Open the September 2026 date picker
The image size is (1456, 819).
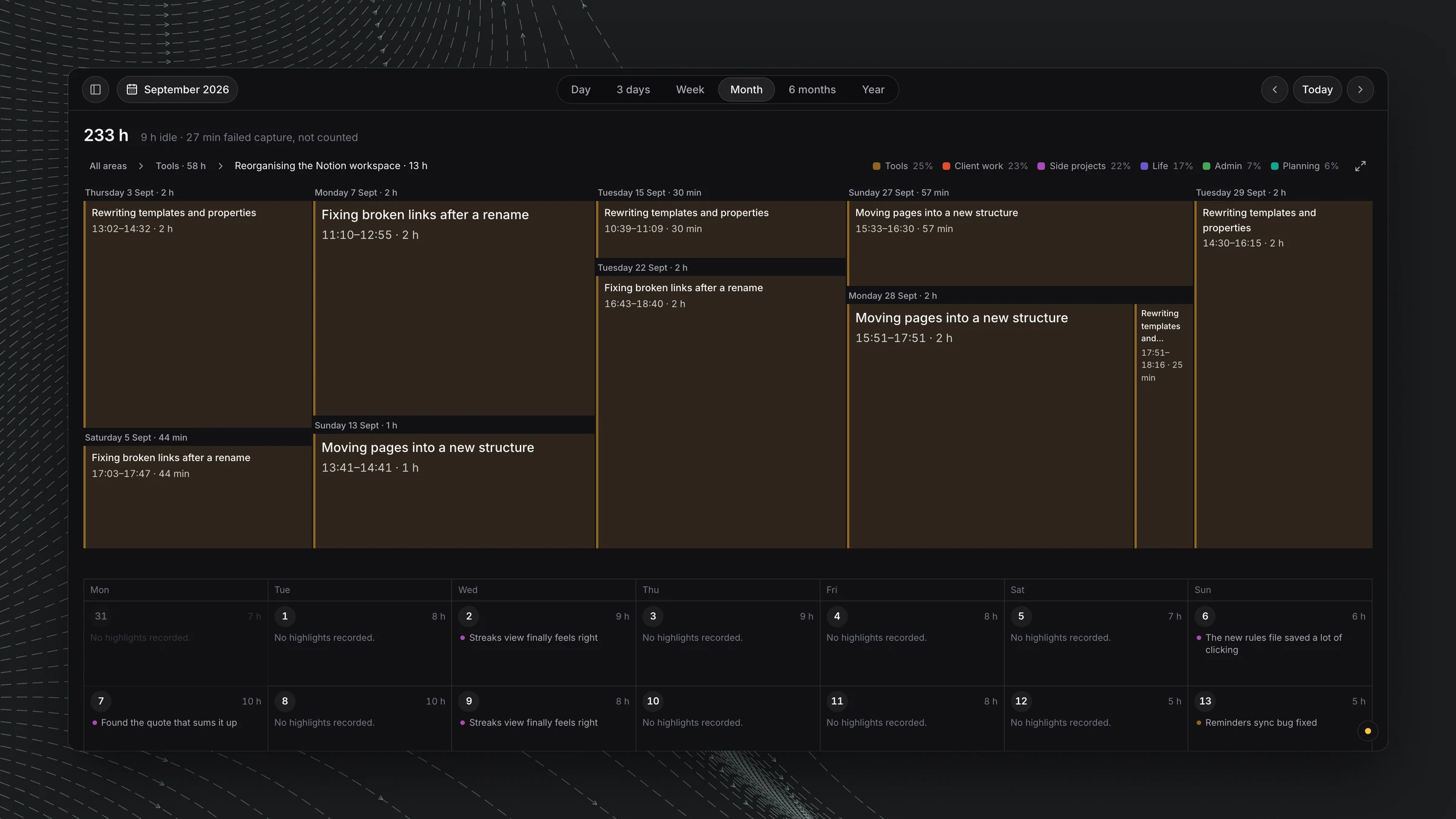tap(177, 89)
